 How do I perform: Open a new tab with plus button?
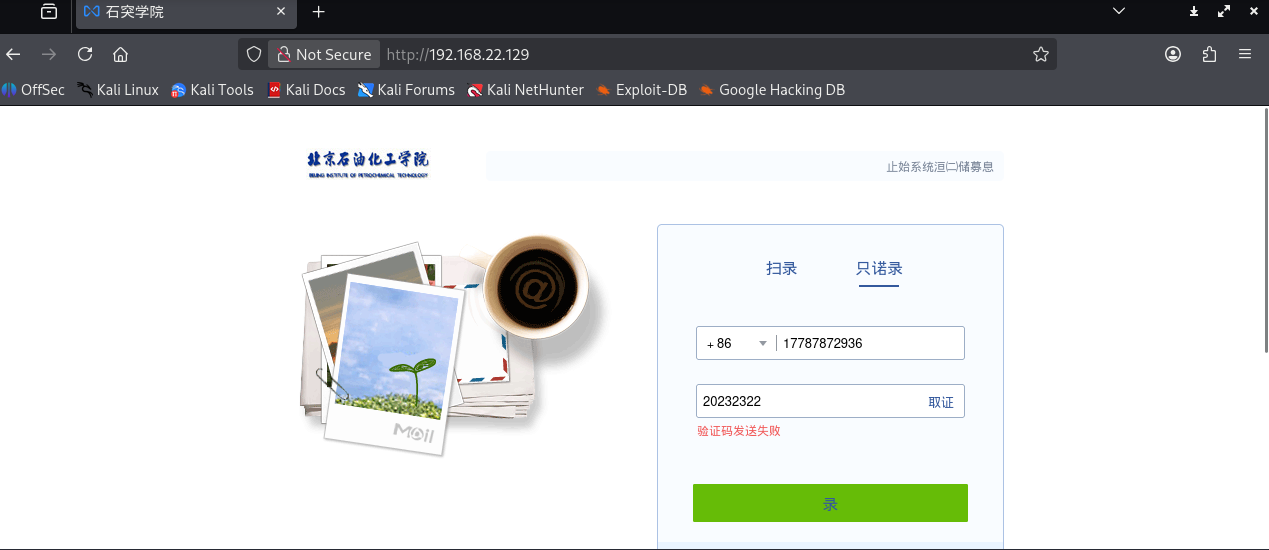point(319,12)
